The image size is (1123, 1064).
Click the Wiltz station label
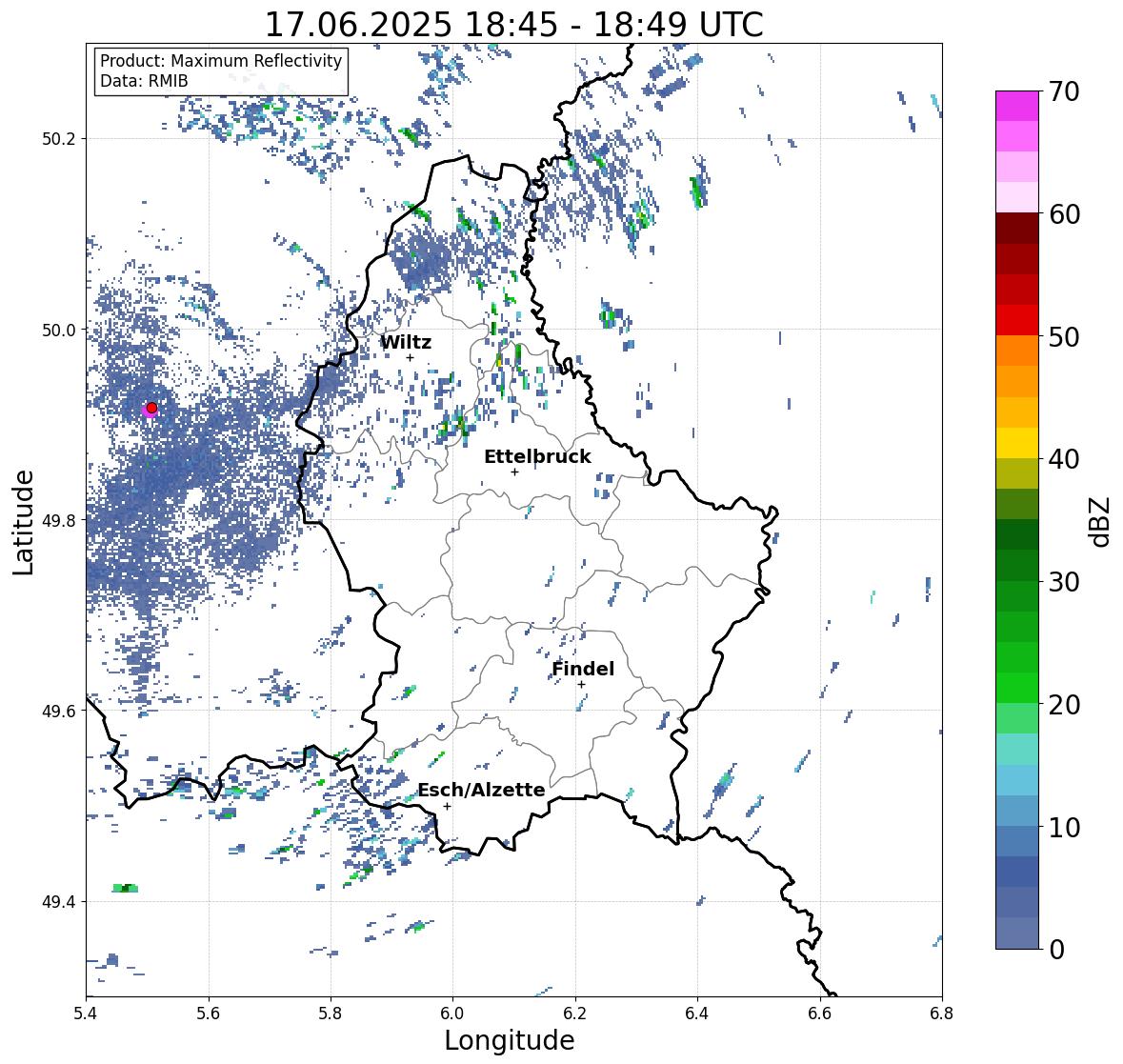point(406,342)
